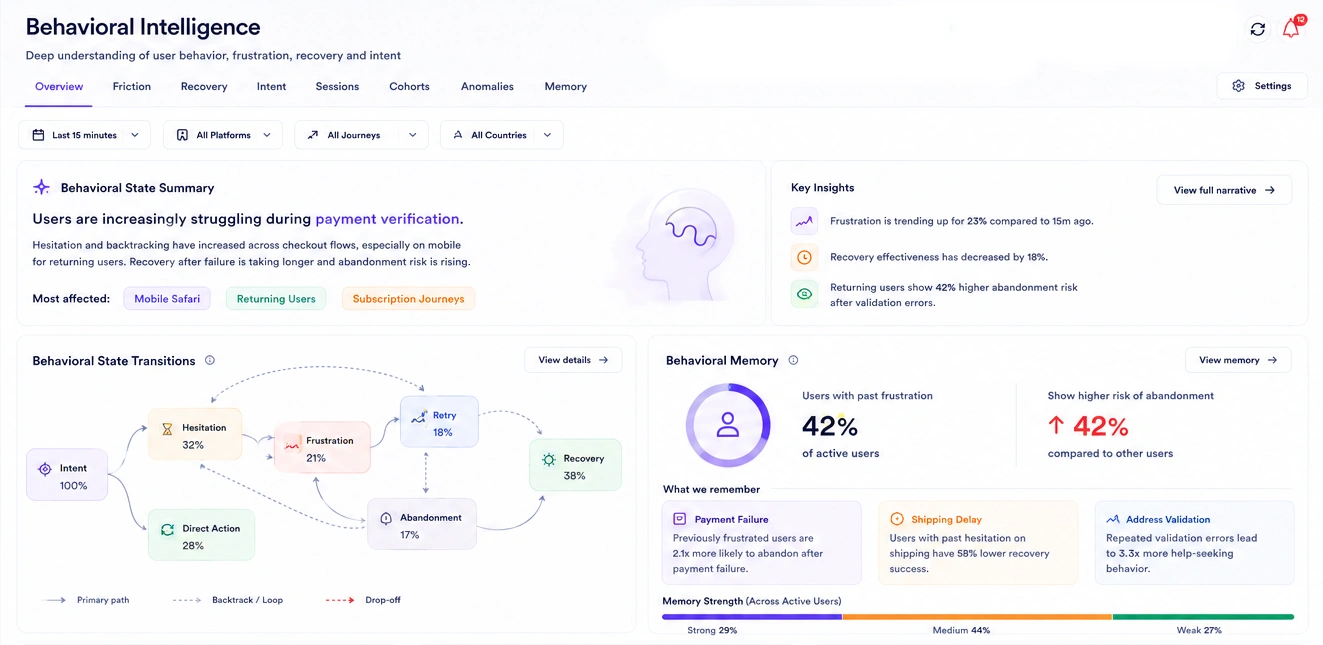Viewport: 1323px width, 645px height.
Task: Click the Subscription Journeys tag
Action: (408, 298)
